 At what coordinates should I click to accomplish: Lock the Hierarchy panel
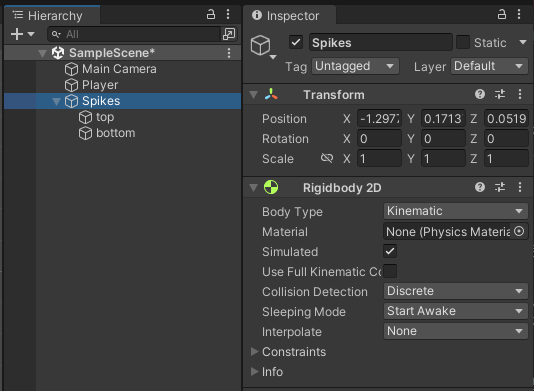(x=211, y=14)
